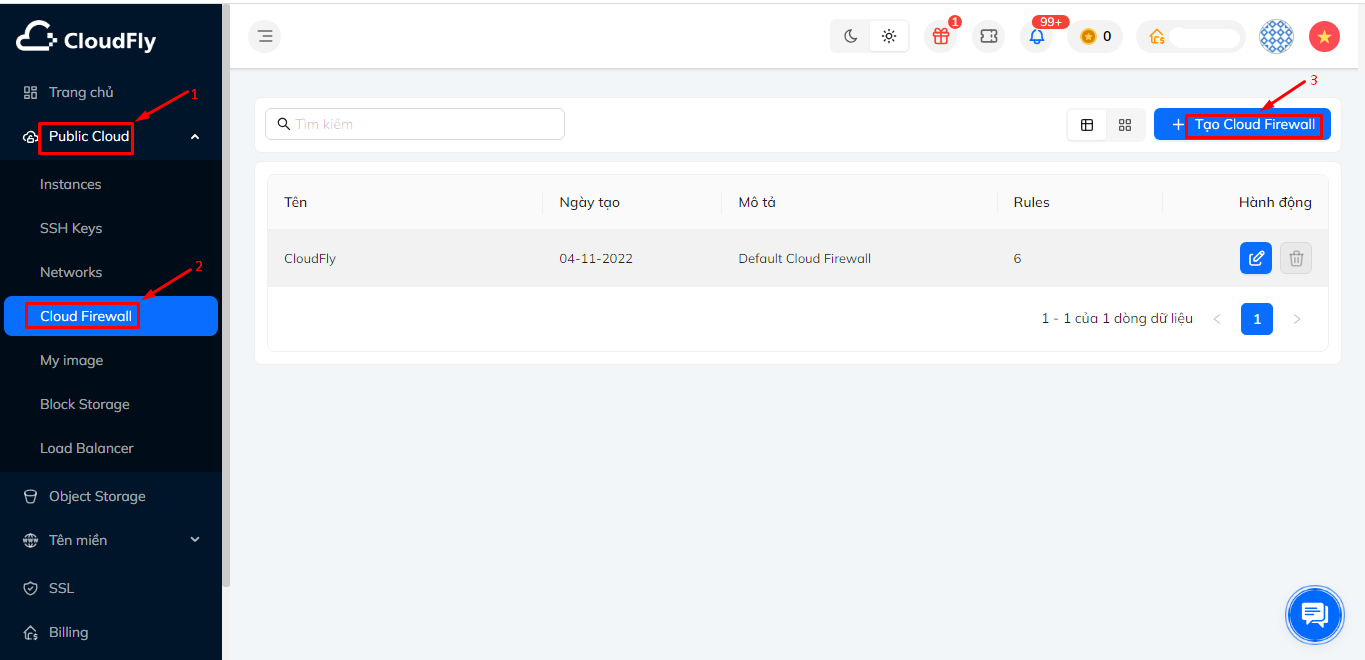Switch to light mode sun icon
1365x660 pixels.
click(889, 37)
